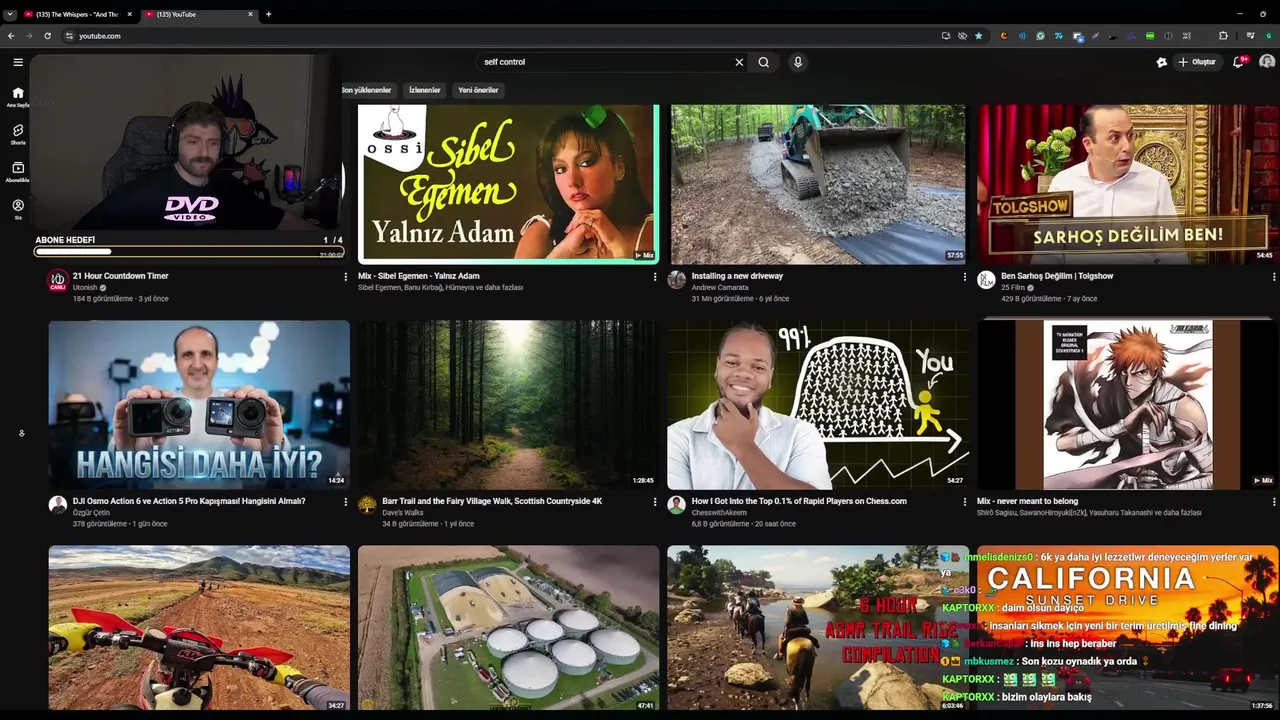Open the YouTube hamburger guide menu

tap(18, 62)
